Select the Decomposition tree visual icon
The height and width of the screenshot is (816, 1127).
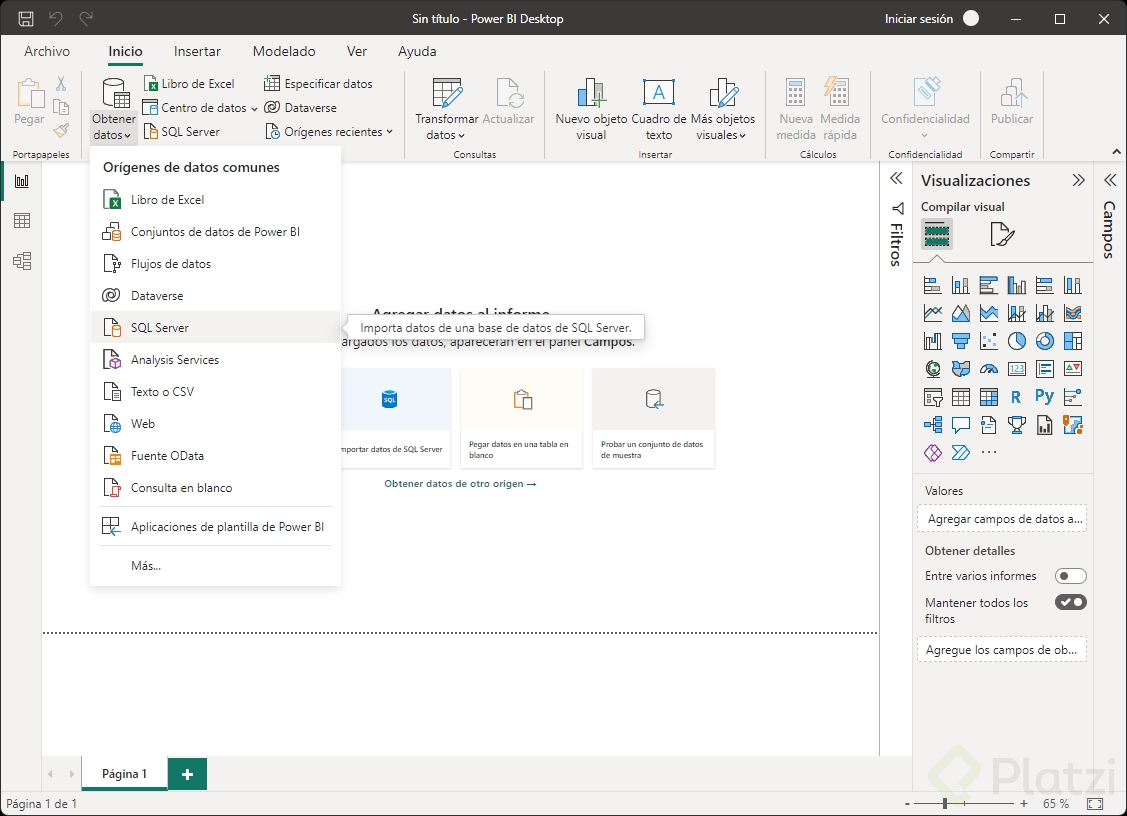click(x=932, y=425)
